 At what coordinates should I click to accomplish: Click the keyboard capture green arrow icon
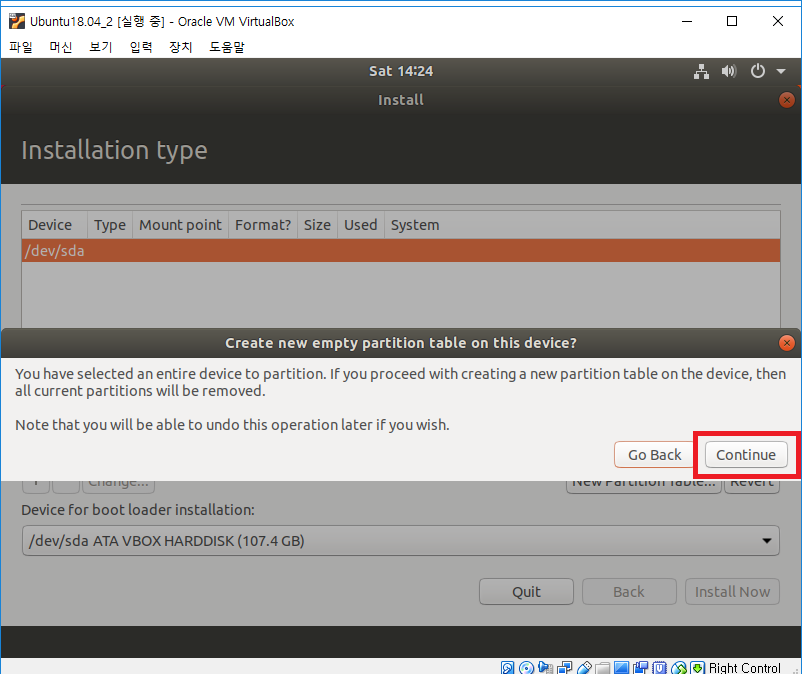(697, 667)
